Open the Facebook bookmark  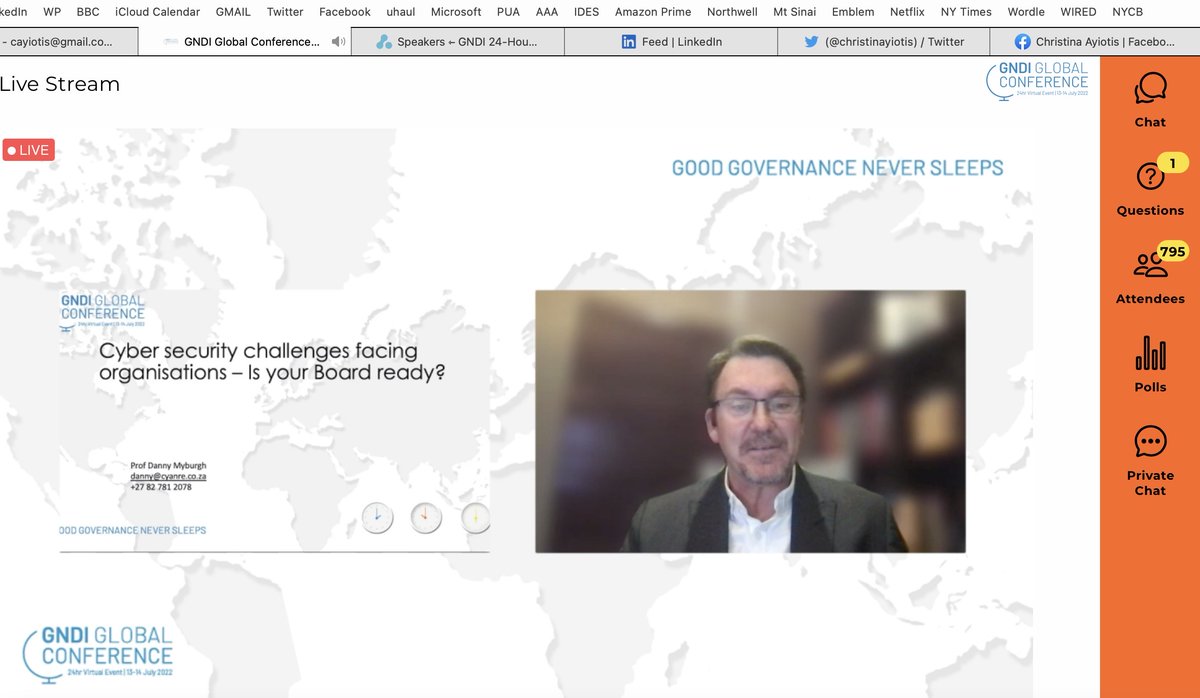(345, 12)
